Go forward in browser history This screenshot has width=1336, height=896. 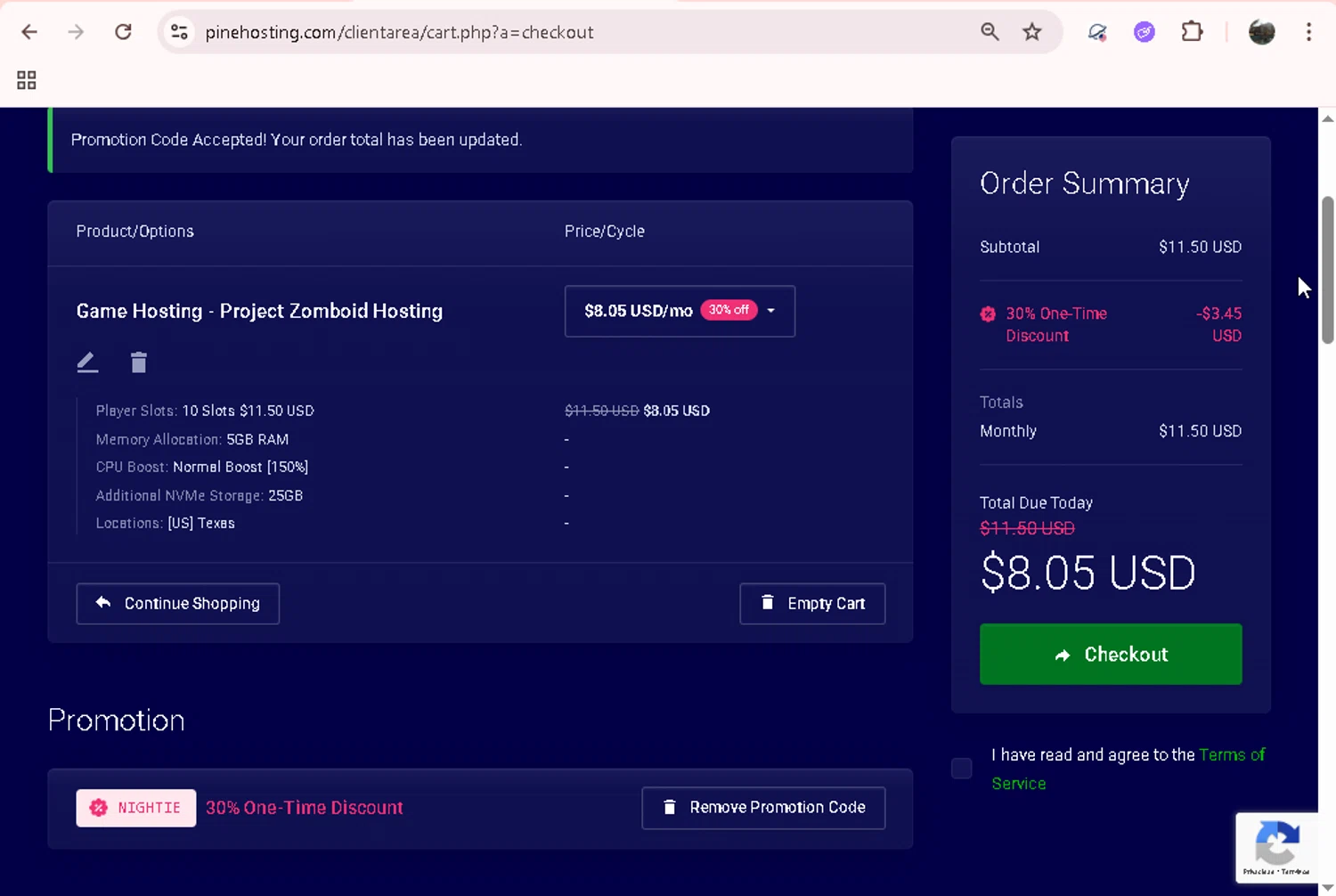(x=76, y=32)
